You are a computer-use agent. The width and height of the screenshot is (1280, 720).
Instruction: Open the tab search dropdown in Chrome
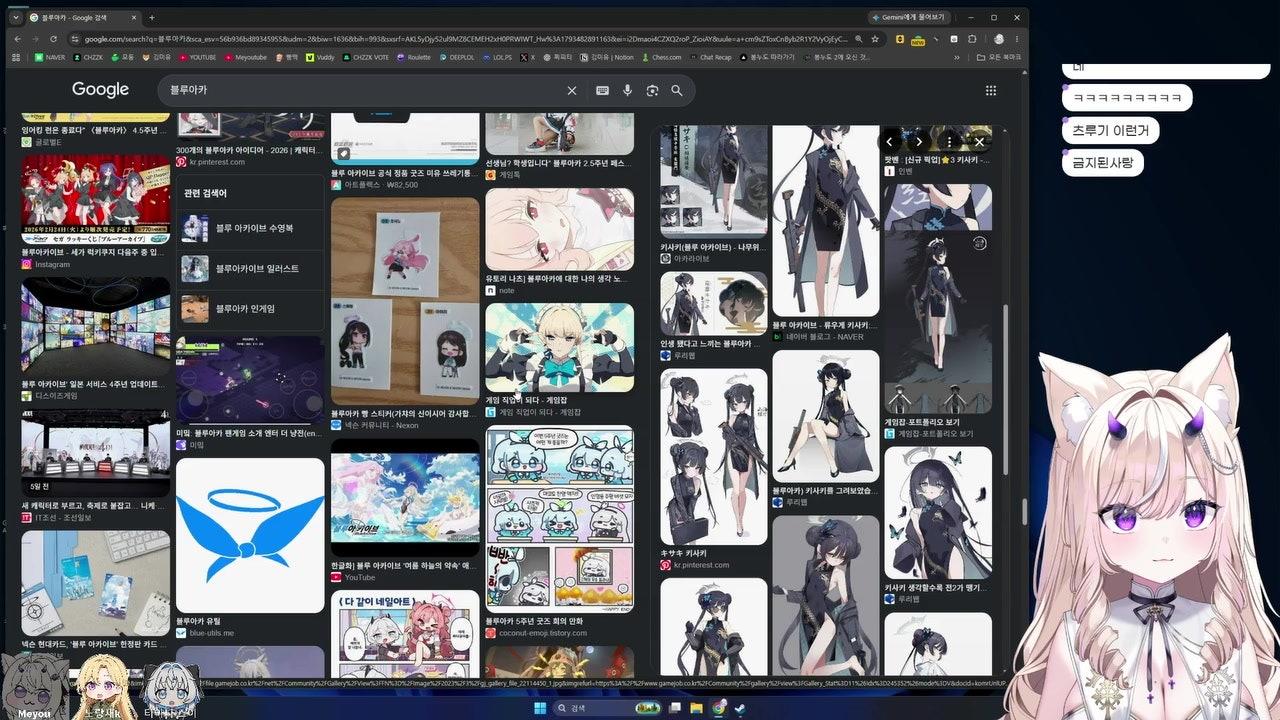pyautogui.click(x=18, y=18)
